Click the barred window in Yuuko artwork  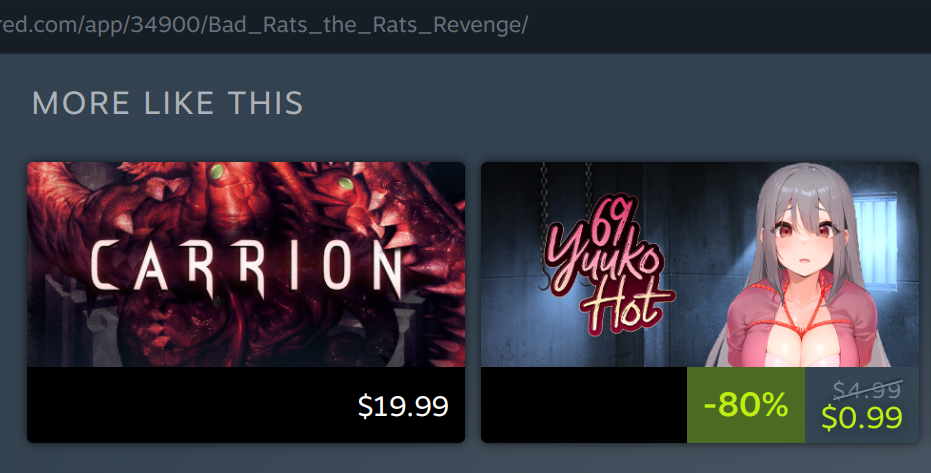pyautogui.click(x=878, y=243)
